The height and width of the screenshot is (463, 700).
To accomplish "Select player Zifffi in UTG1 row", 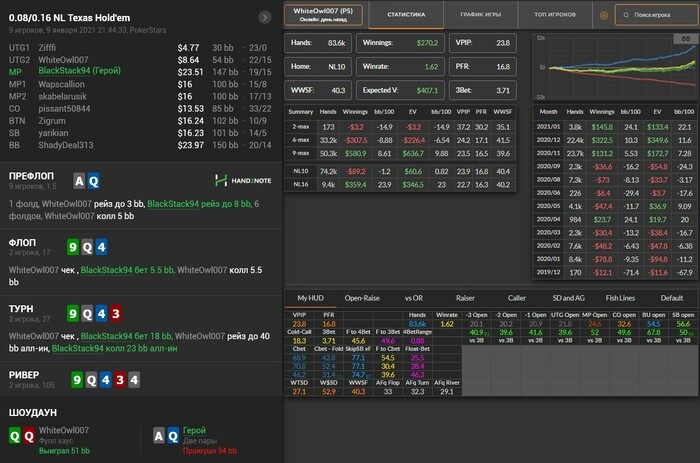I will coord(47,48).
